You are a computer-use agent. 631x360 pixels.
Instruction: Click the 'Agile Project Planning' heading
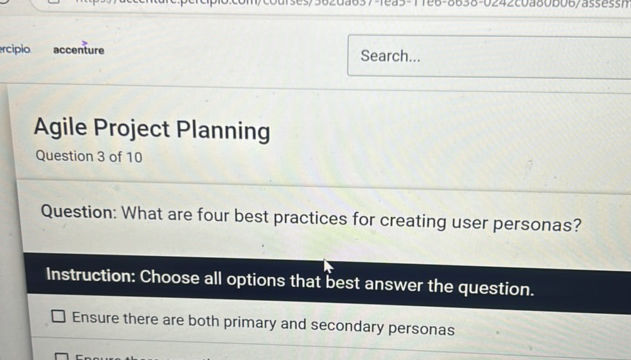tap(152, 130)
